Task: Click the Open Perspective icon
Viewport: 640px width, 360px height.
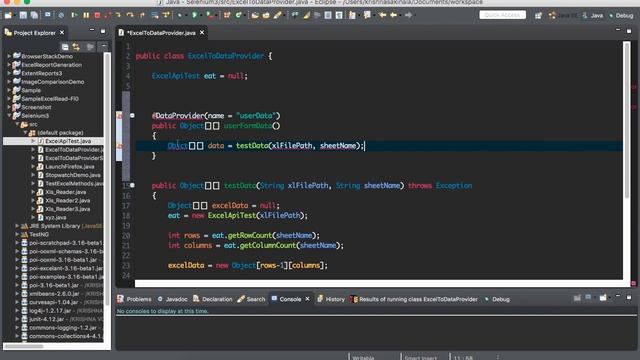Action: tap(538, 15)
